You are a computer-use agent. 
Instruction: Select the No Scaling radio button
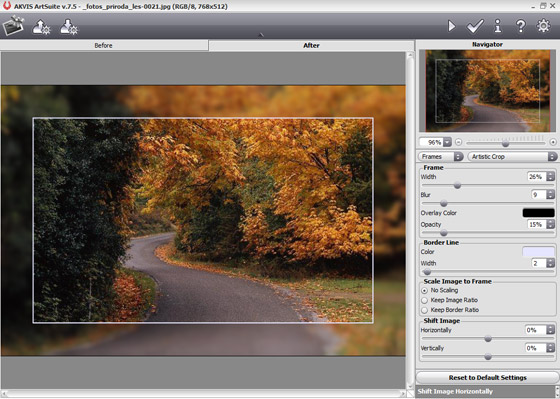coord(424,290)
